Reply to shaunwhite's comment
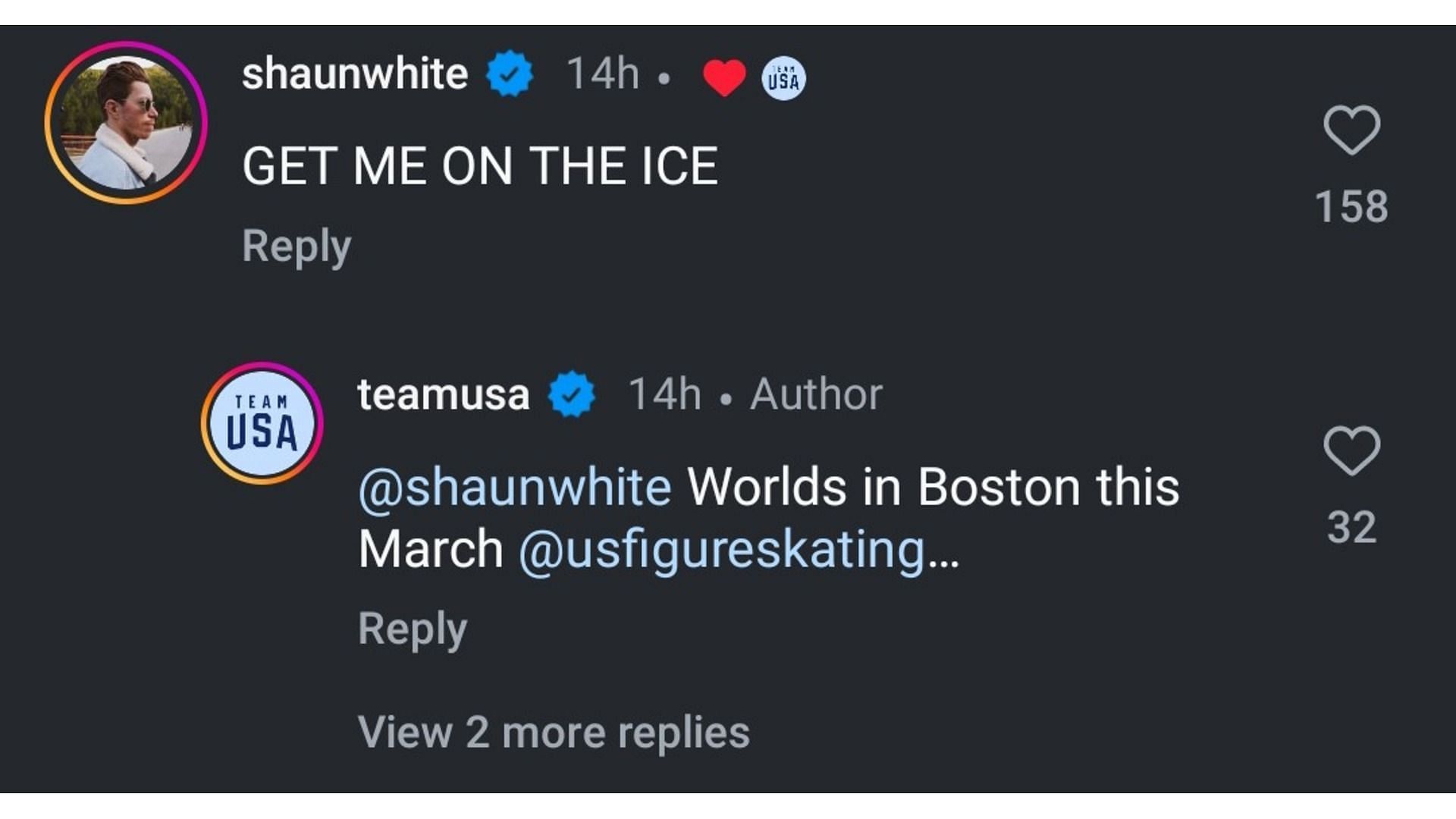1456x819 pixels. click(x=297, y=246)
